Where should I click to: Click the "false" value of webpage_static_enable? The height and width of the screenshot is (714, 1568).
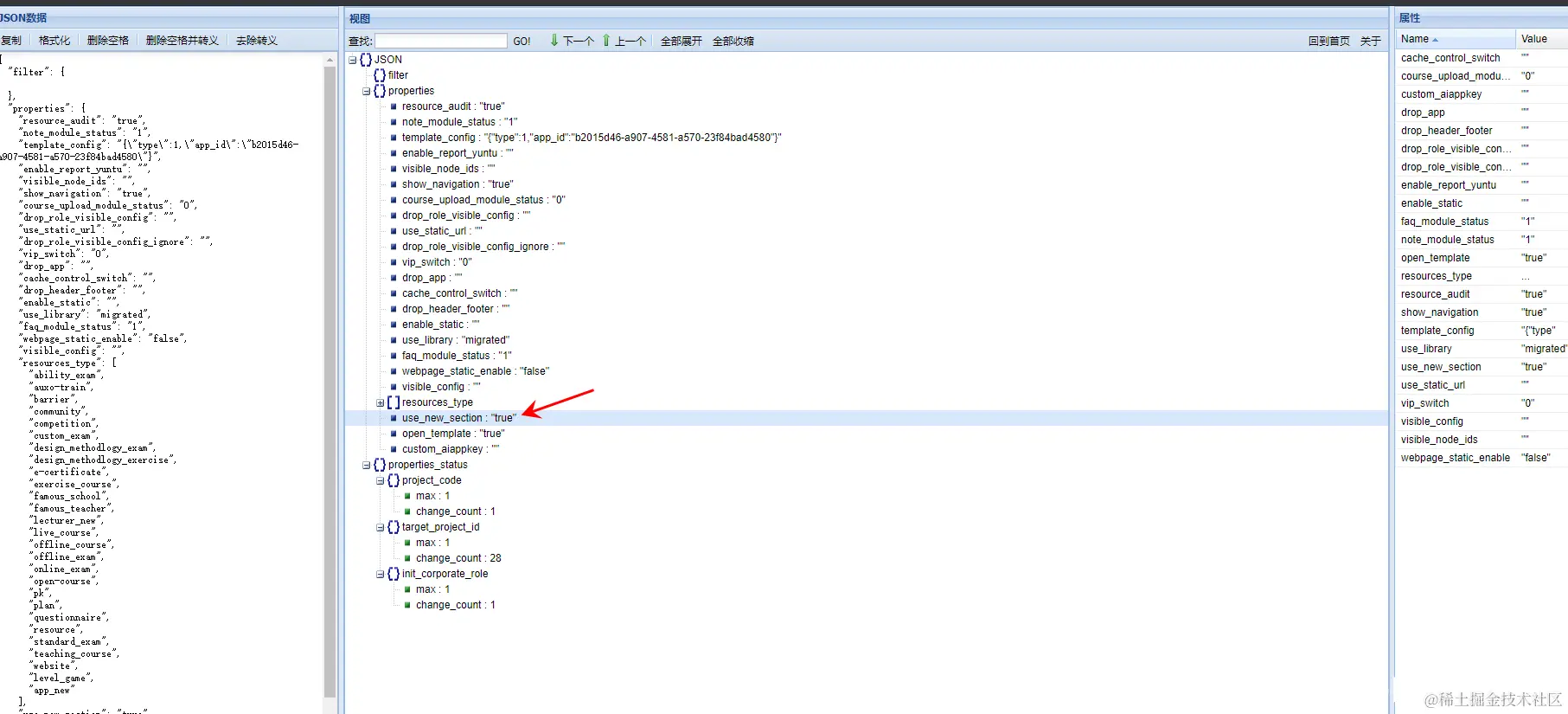point(1536,458)
